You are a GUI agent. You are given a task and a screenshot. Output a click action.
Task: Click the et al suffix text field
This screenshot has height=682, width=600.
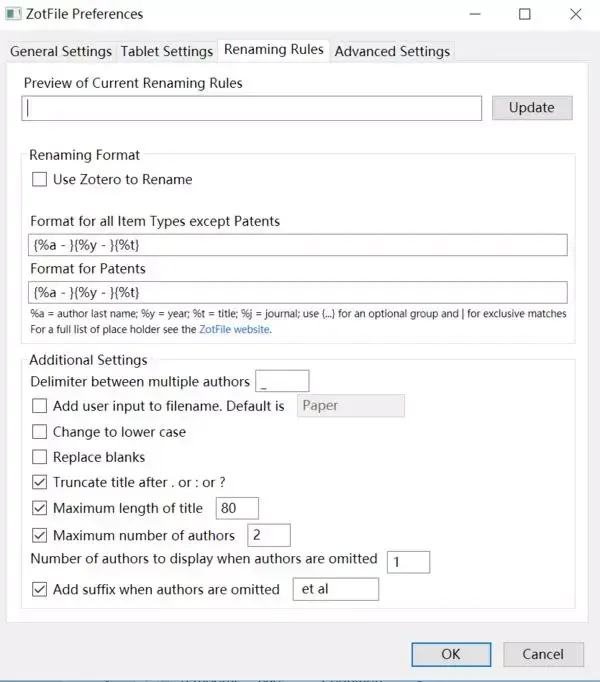click(335, 589)
